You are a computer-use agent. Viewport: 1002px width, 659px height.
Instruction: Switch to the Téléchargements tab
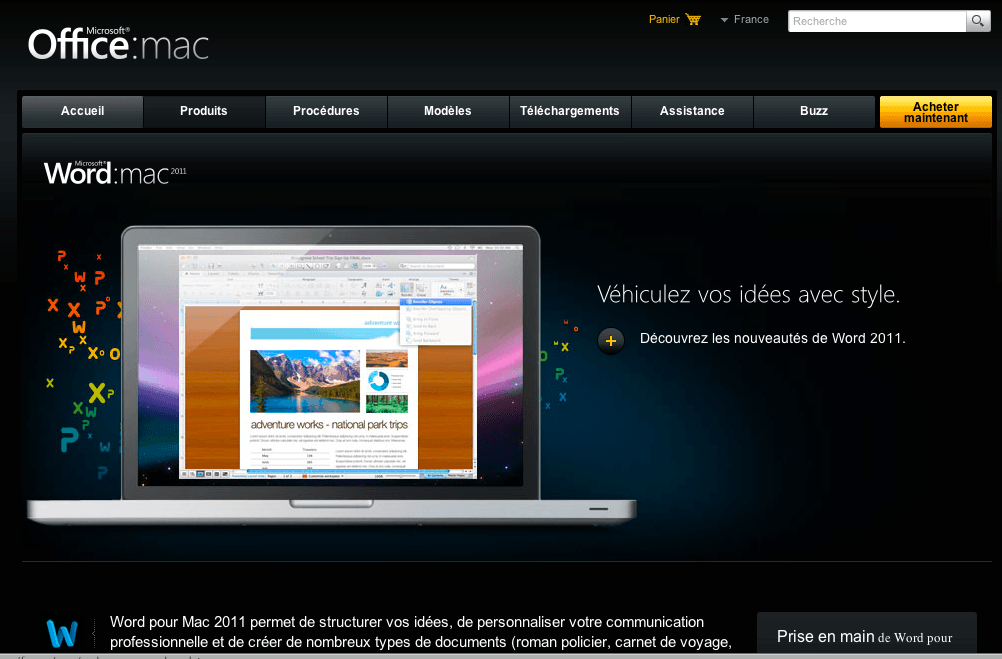(x=570, y=111)
